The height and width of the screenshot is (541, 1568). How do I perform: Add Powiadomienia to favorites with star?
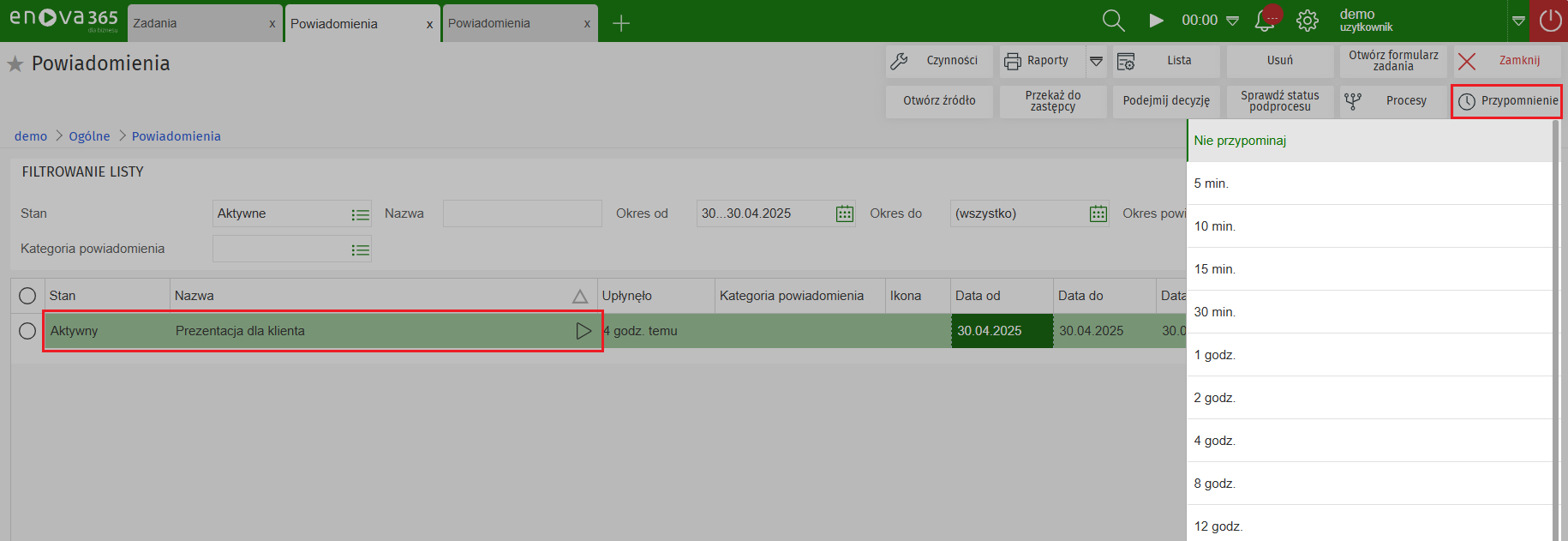click(x=15, y=64)
